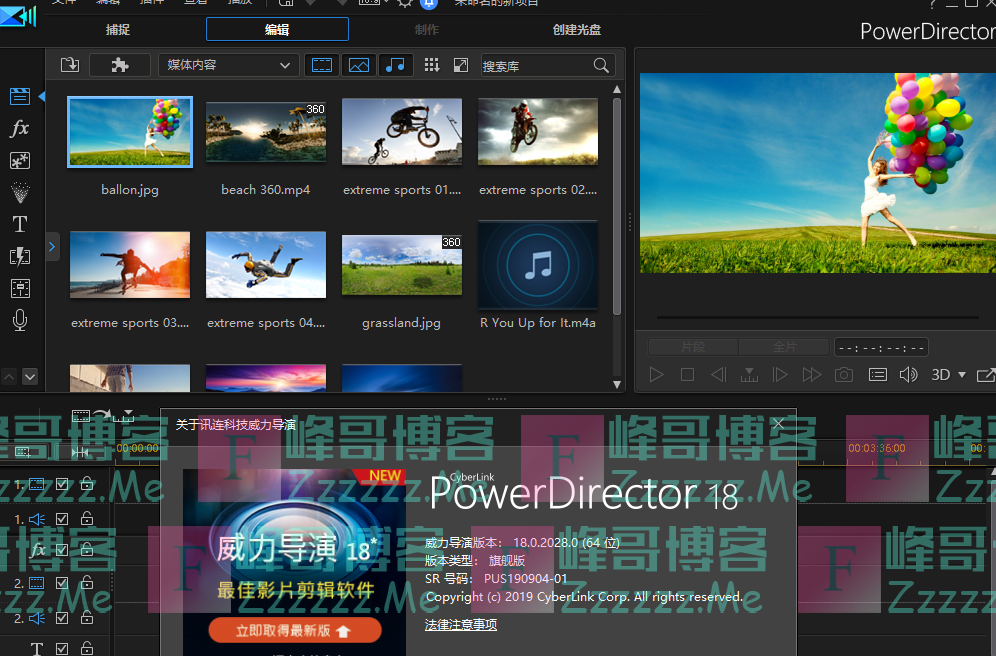The width and height of the screenshot is (996, 656).
Task: Click the import media folder icon
Action: coord(69,65)
